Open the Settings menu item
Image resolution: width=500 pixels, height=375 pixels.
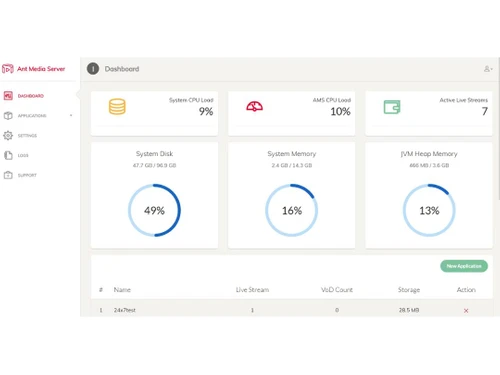(27, 136)
